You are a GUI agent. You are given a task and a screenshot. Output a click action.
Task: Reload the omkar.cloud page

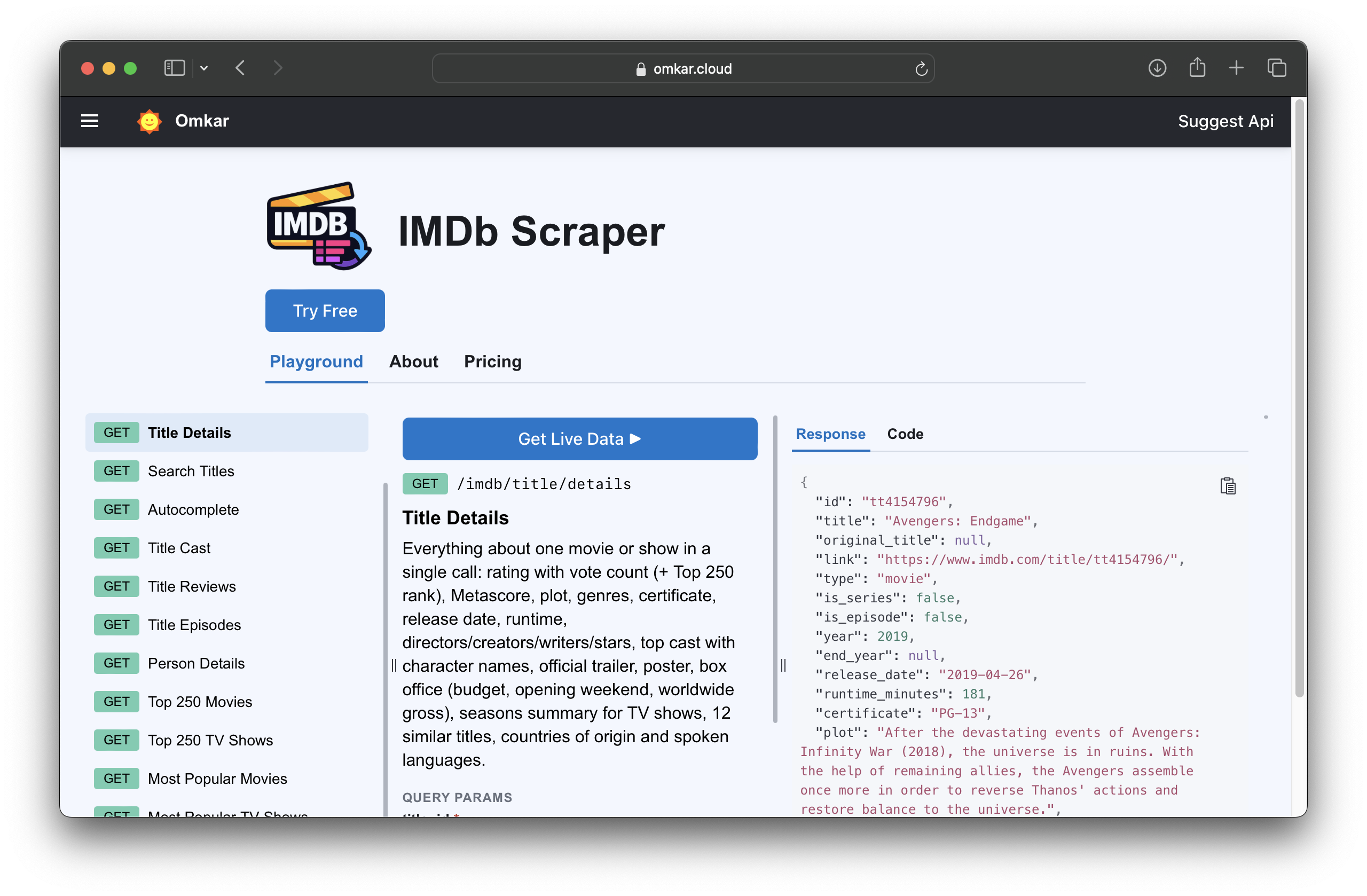(x=921, y=69)
